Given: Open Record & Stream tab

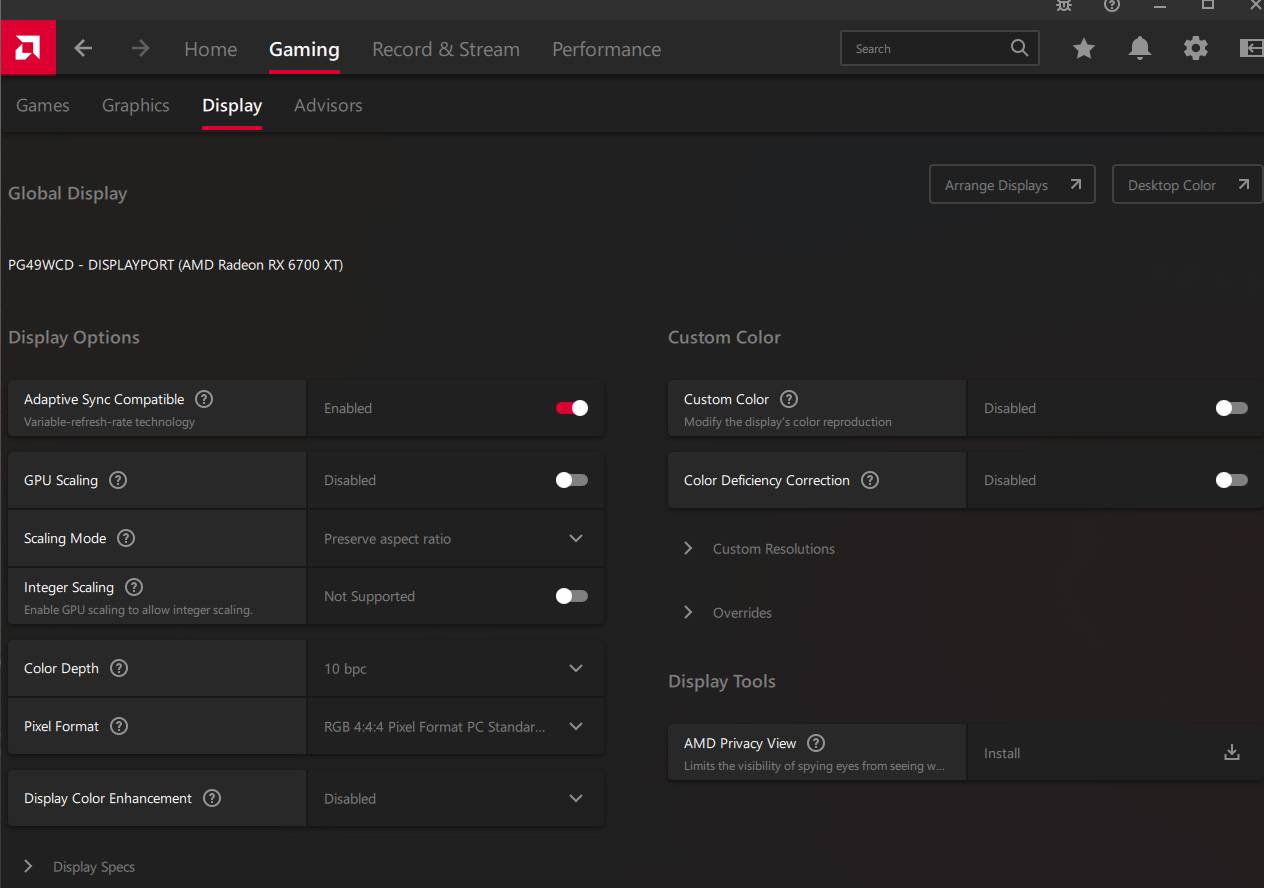Looking at the screenshot, I should coord(446,49).
